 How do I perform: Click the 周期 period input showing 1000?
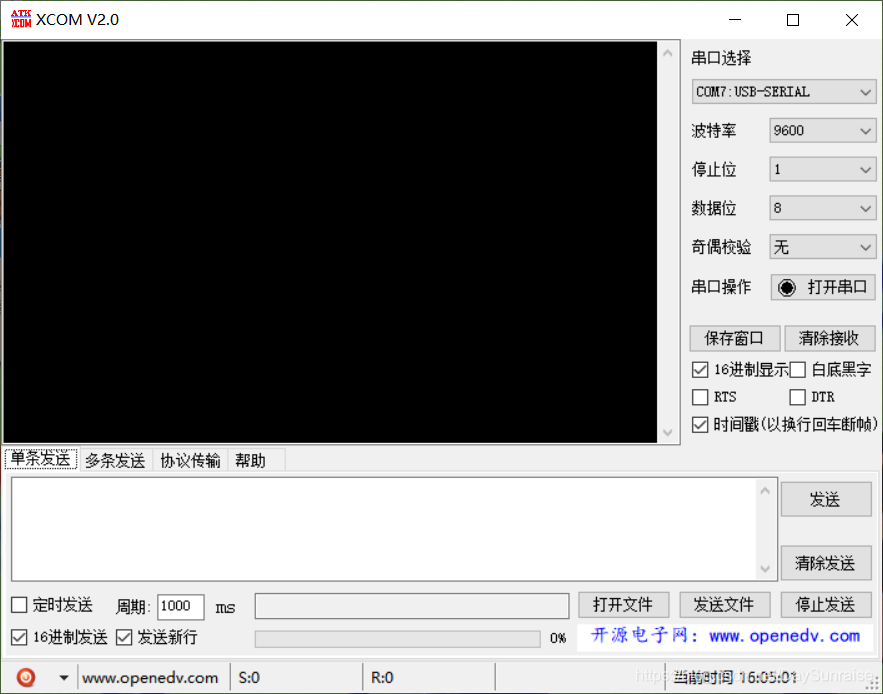pos(180,607)
